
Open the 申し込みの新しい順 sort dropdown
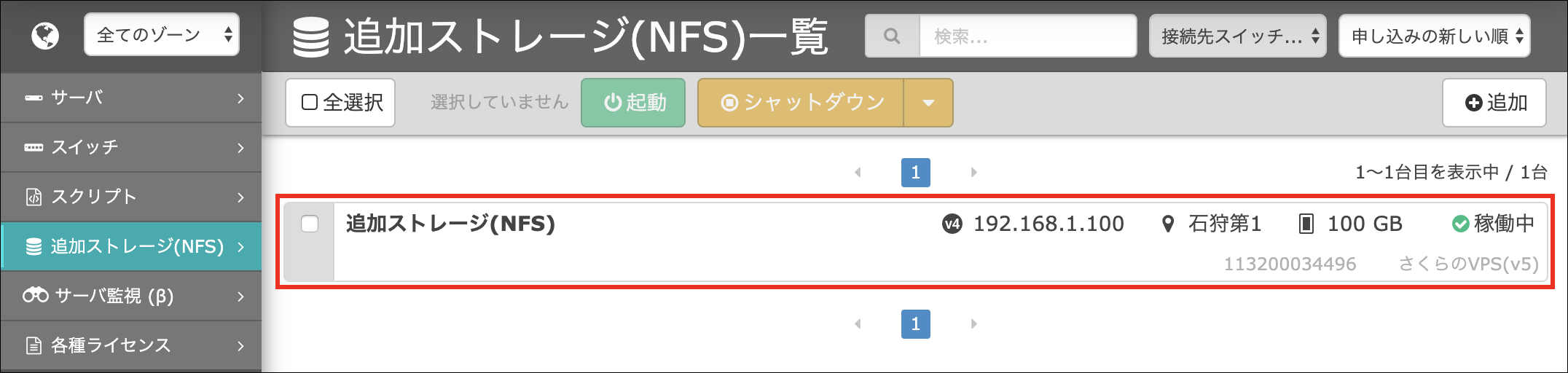(x=1434, y=36)
